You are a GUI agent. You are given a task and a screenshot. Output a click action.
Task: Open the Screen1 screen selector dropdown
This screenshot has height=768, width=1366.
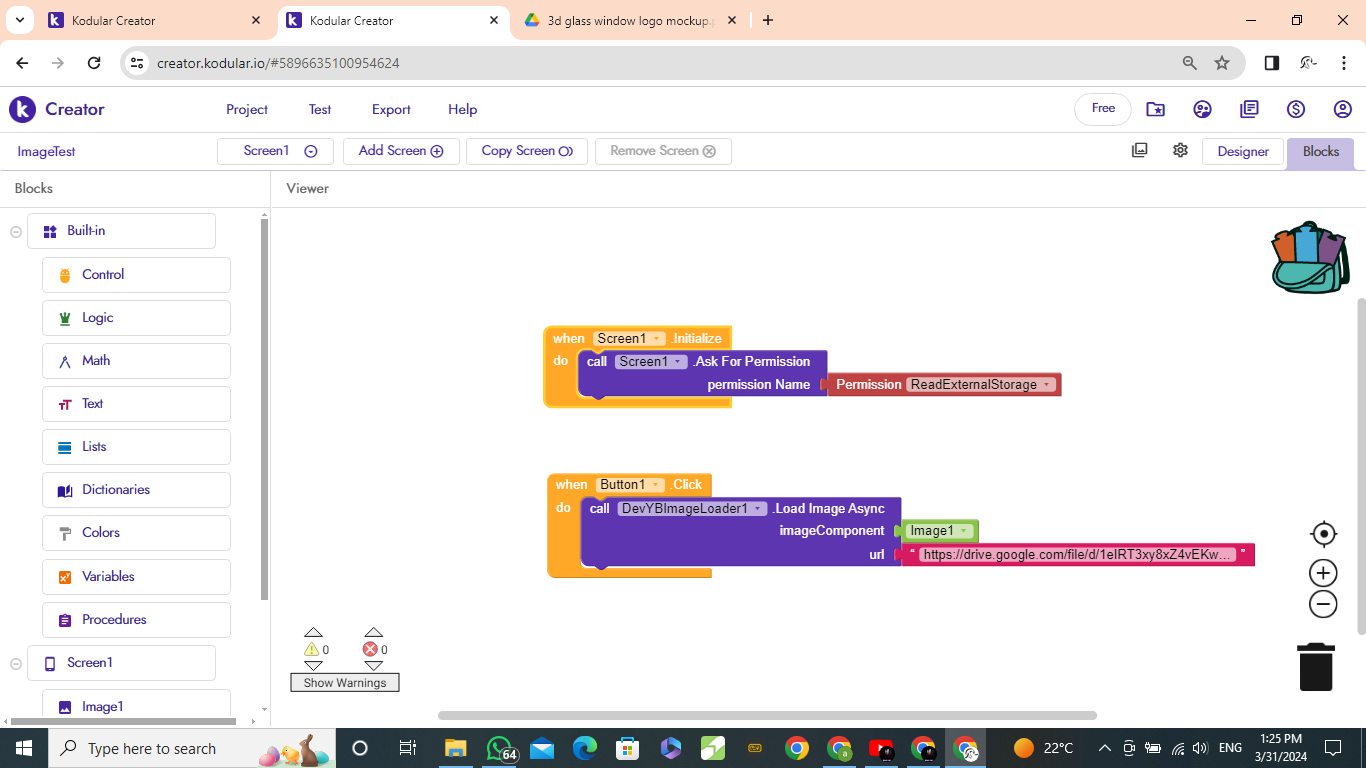click(275, 151)
